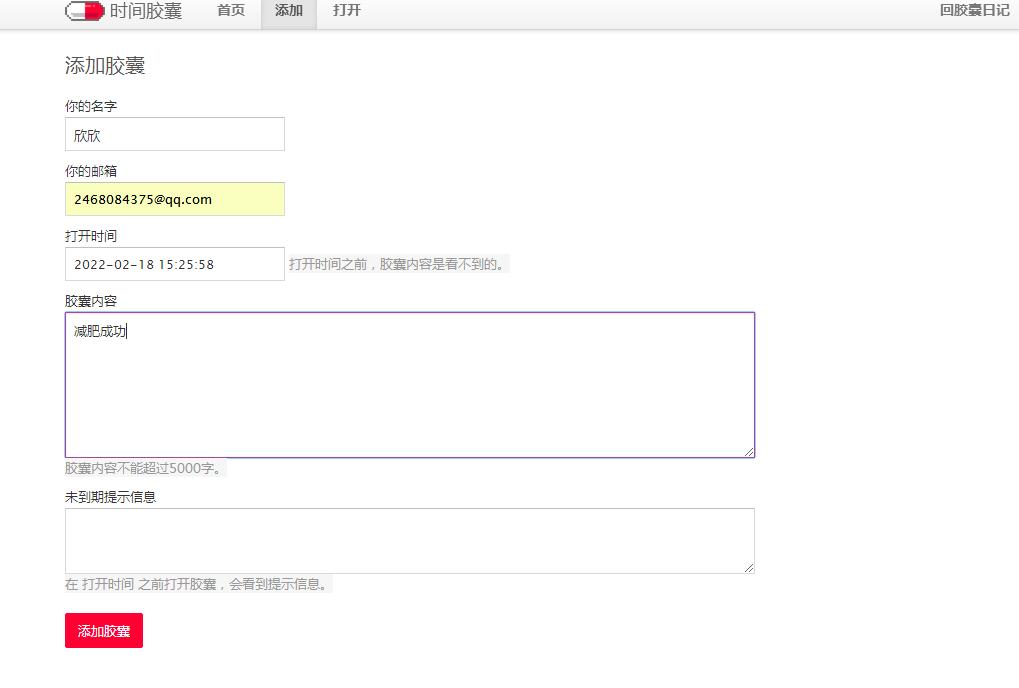The height and width of the screenshot is (688, 1019).
Task: Click the 添加胶囊 page heading
Action: [x=105, y=66]
